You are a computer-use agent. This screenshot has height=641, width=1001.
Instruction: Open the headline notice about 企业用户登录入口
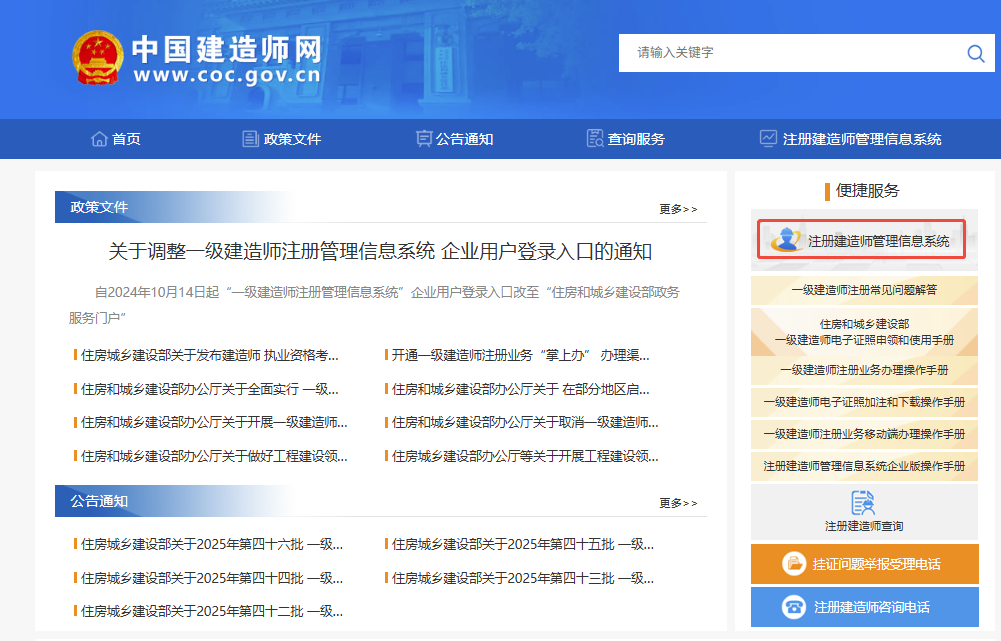point(380,251)
